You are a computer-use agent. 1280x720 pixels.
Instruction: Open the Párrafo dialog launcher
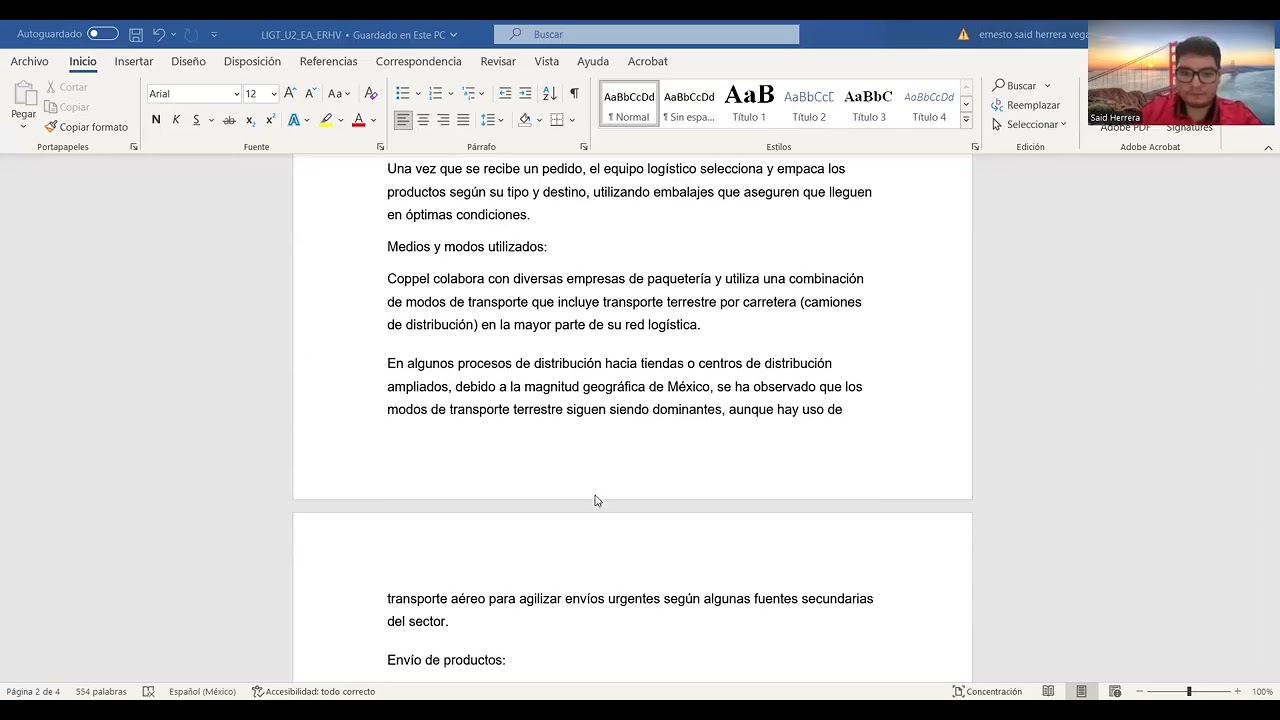tap(584, 147)
